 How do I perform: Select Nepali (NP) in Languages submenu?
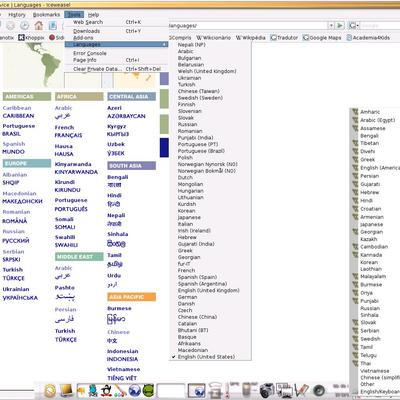pyautogui.click(x=210, y=45)
